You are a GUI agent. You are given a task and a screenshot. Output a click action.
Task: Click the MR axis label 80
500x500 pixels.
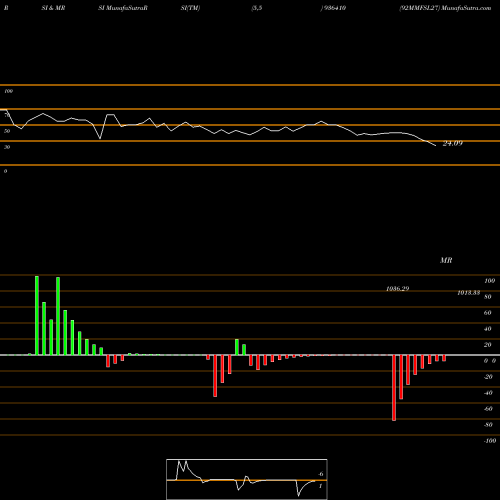pos(487,297)
